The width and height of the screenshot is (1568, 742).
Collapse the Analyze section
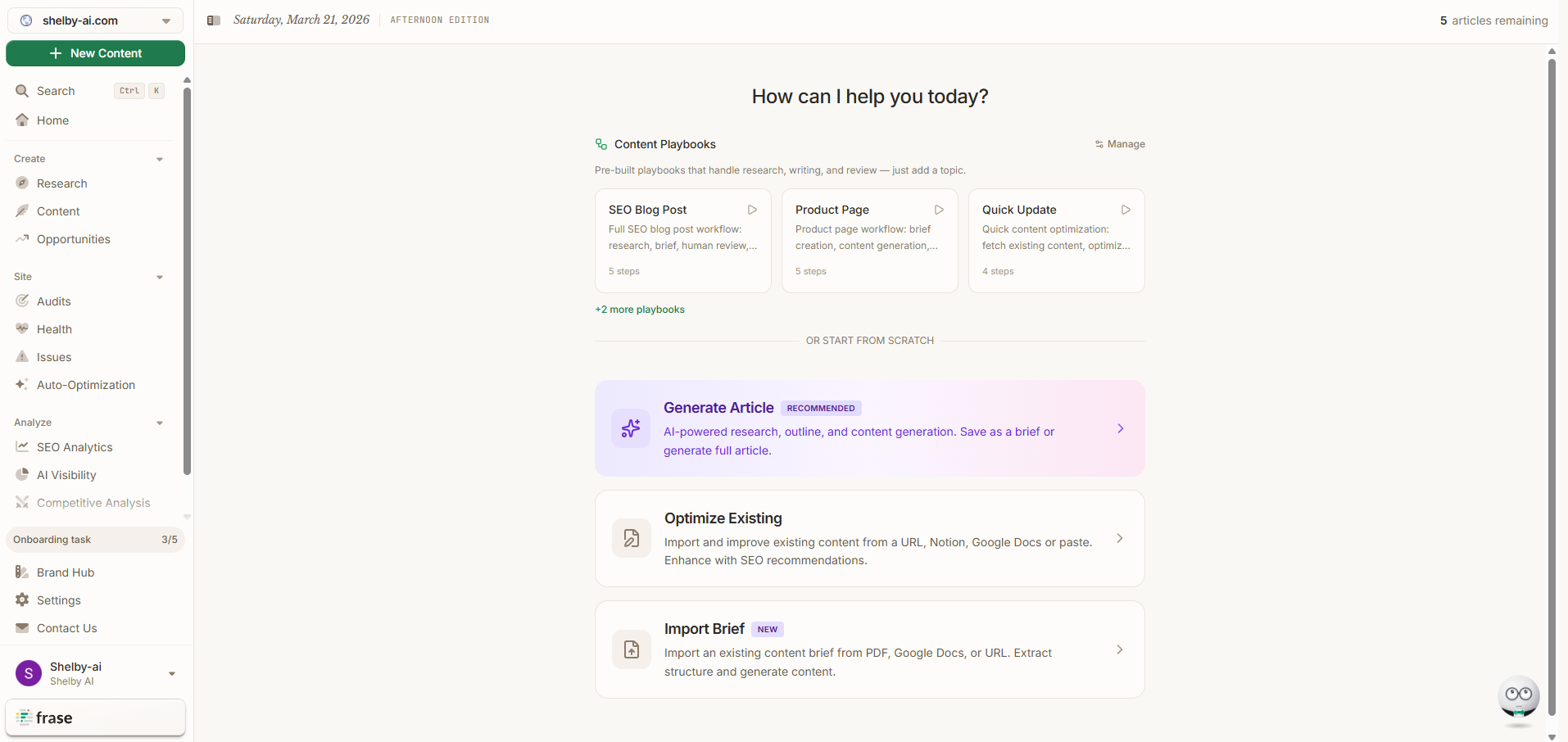159,422
